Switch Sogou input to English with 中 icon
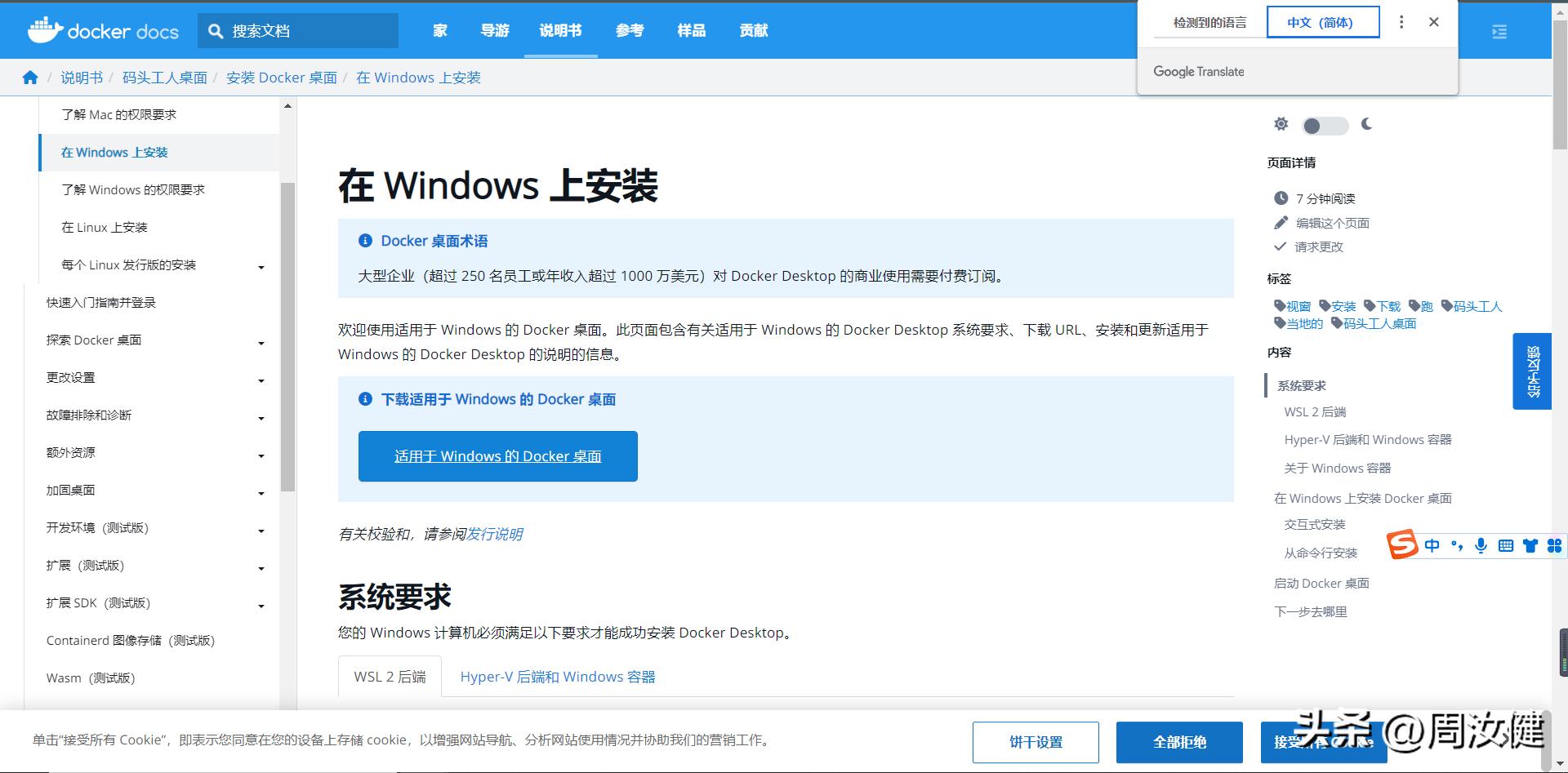1568x773 pixels. (x=1432, y=545)
